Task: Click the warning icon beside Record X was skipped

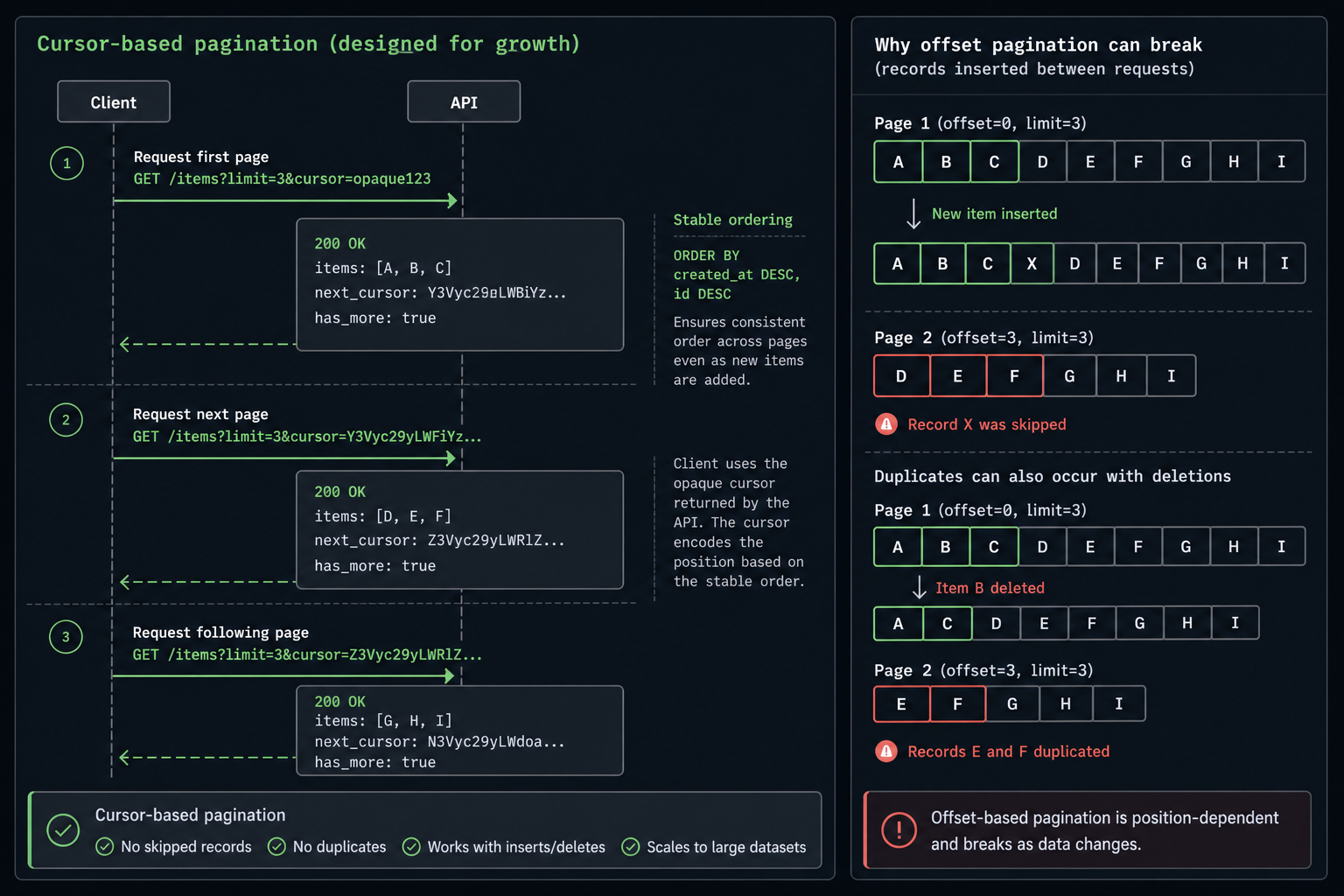Action: (886, 424)
